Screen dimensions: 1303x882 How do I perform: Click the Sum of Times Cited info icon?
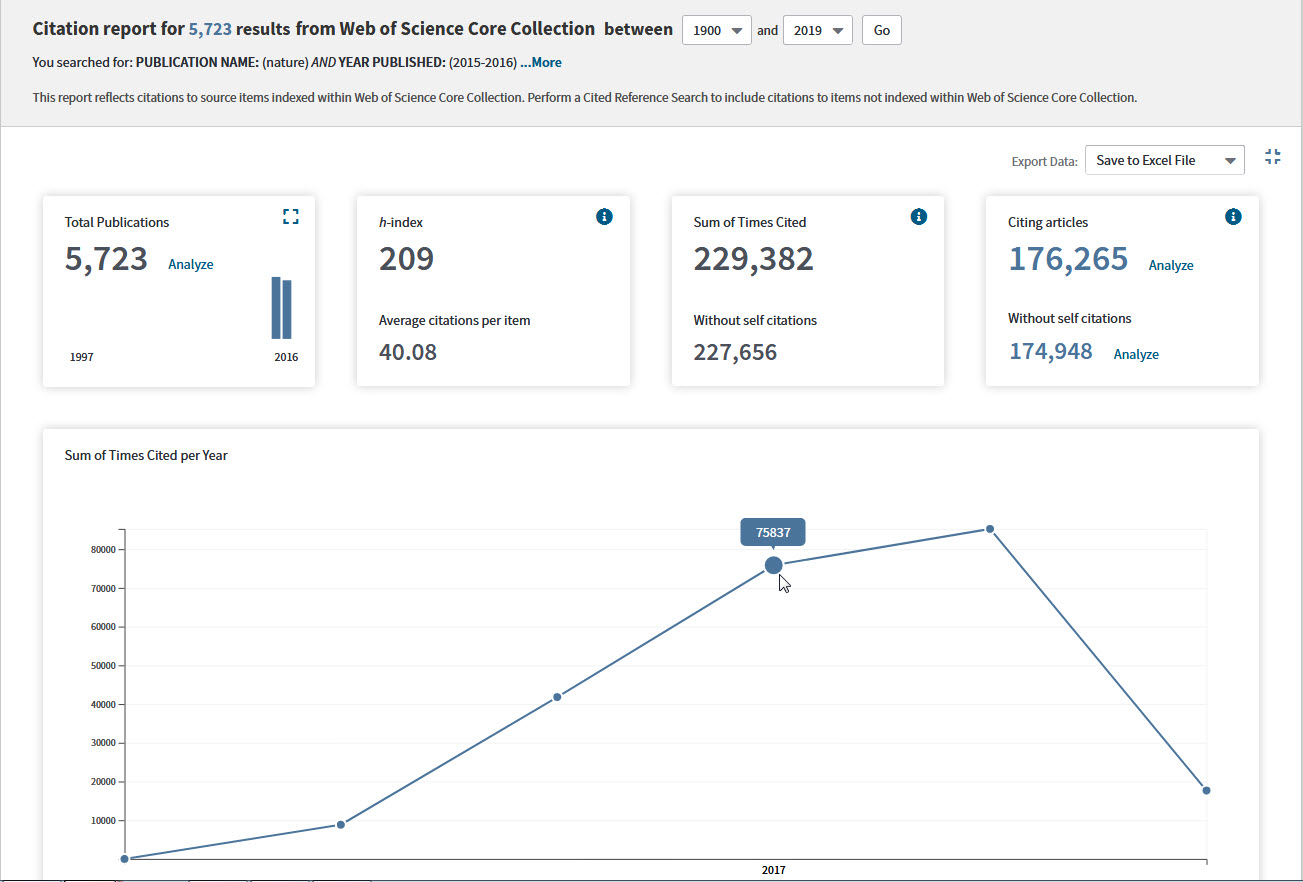(919, 216)
